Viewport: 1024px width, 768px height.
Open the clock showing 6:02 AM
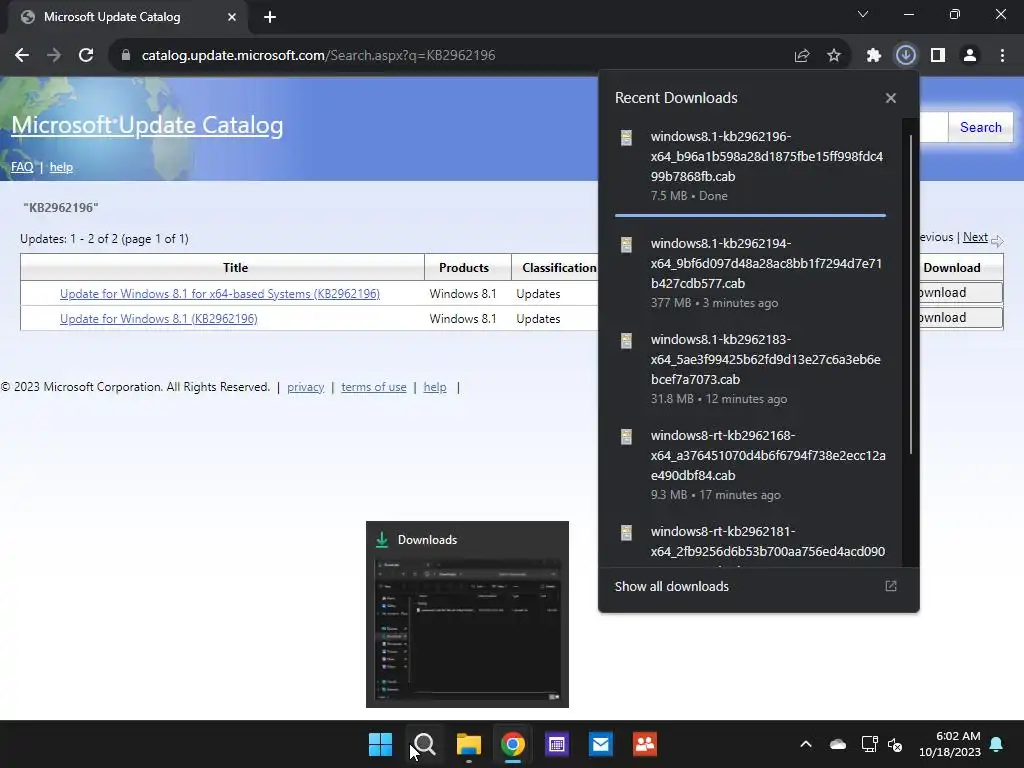tap(950, 744)
